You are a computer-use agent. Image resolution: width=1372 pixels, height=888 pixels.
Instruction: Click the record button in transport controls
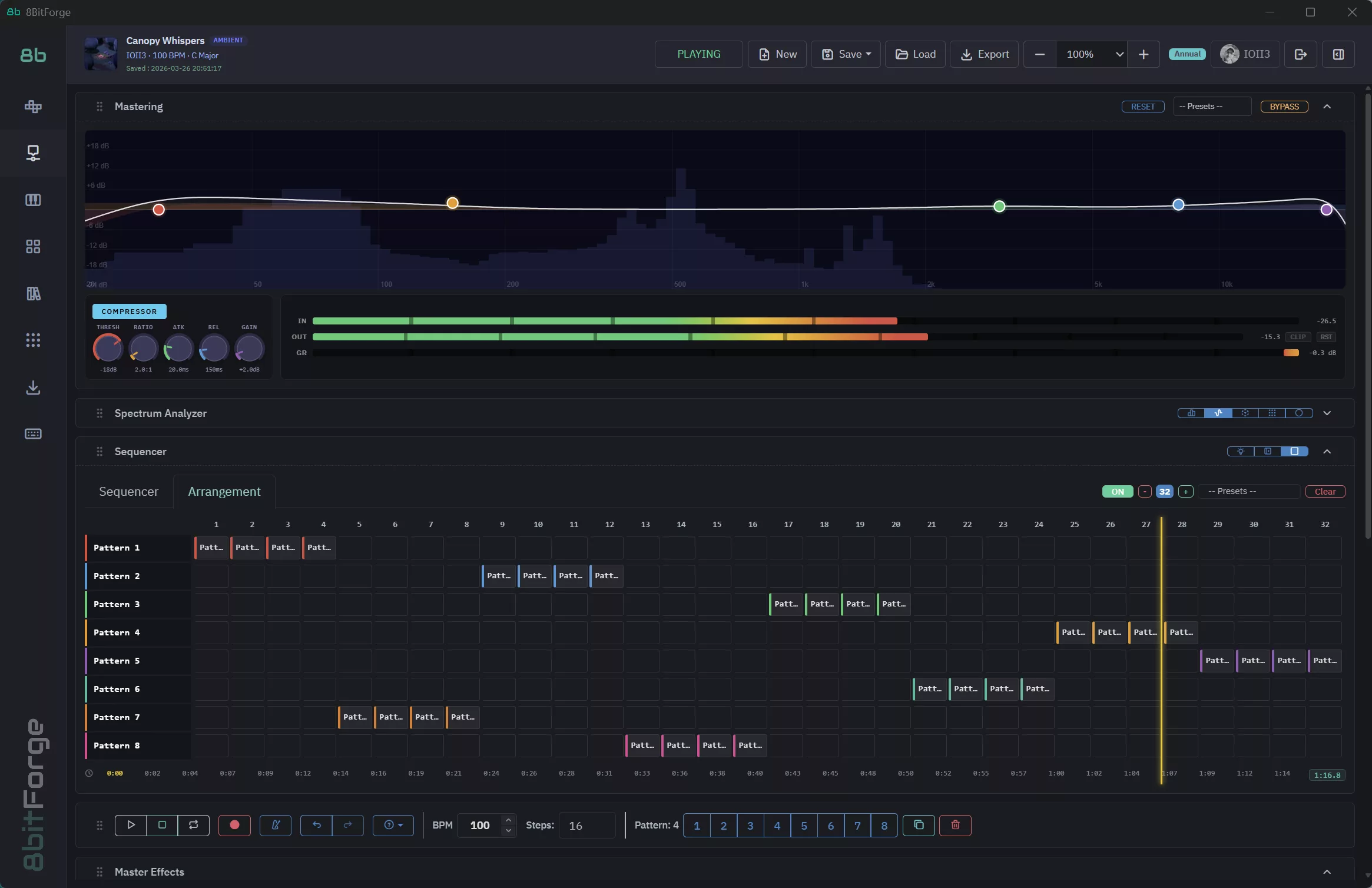click(x=234, y=825)
